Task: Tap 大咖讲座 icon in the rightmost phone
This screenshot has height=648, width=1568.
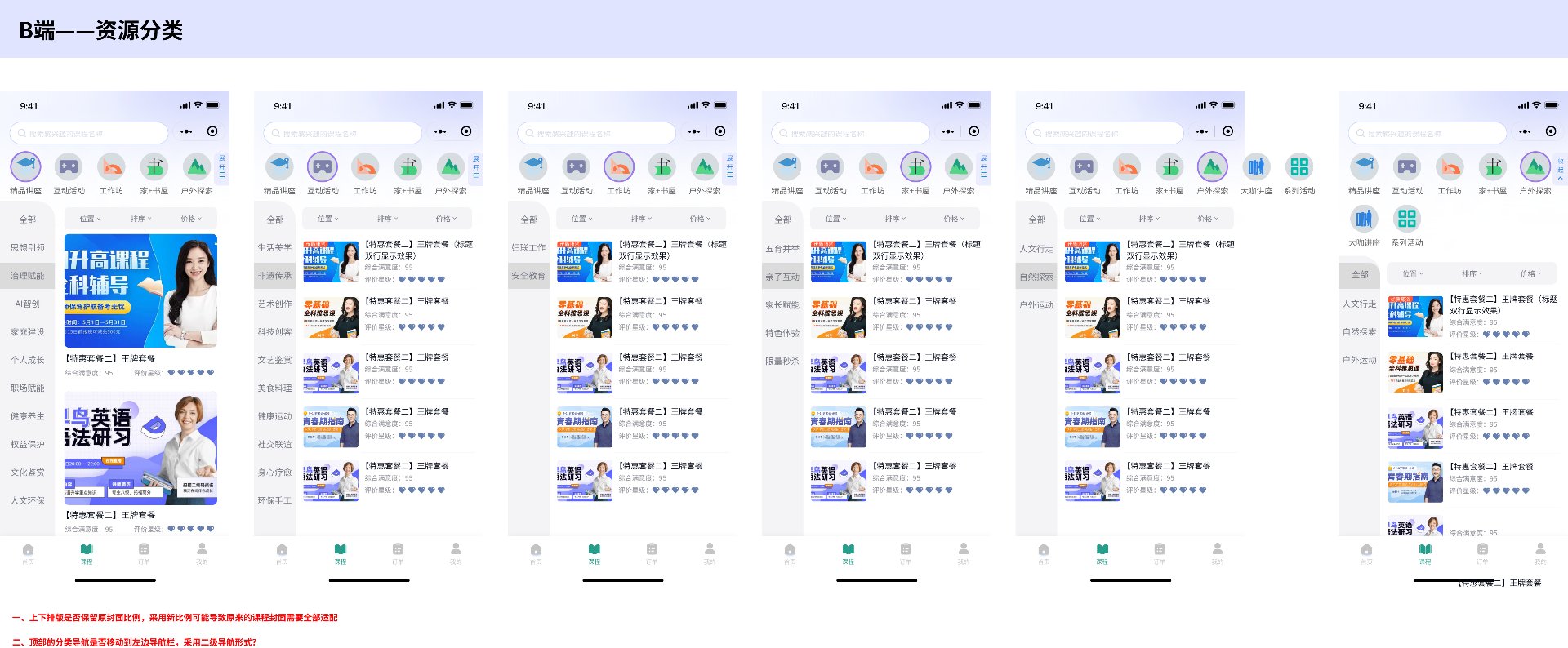Action: (x=1364, y=219)
